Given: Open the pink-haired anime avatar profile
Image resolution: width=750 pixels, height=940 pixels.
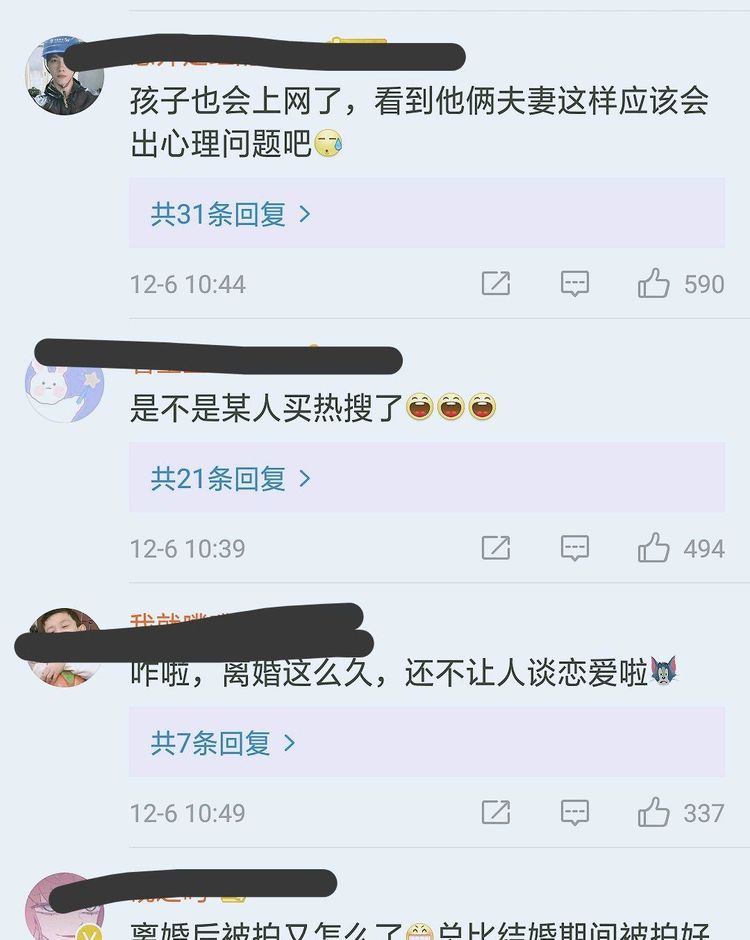Looking at the screenshot, I should click(x=64, y=906).
